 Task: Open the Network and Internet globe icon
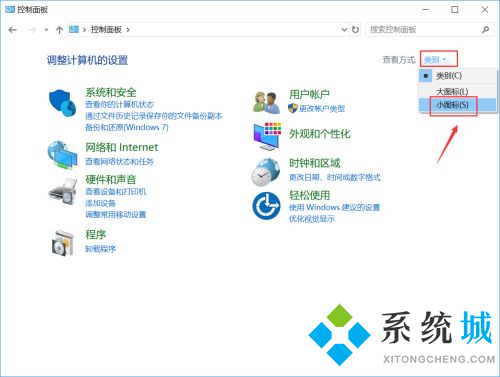tap(62, 155)
